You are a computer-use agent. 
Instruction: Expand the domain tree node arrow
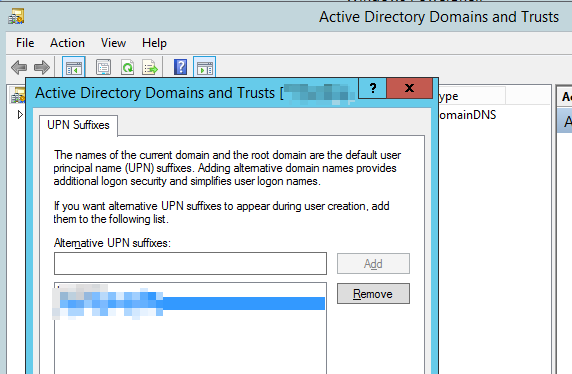[x=20, y=115]
